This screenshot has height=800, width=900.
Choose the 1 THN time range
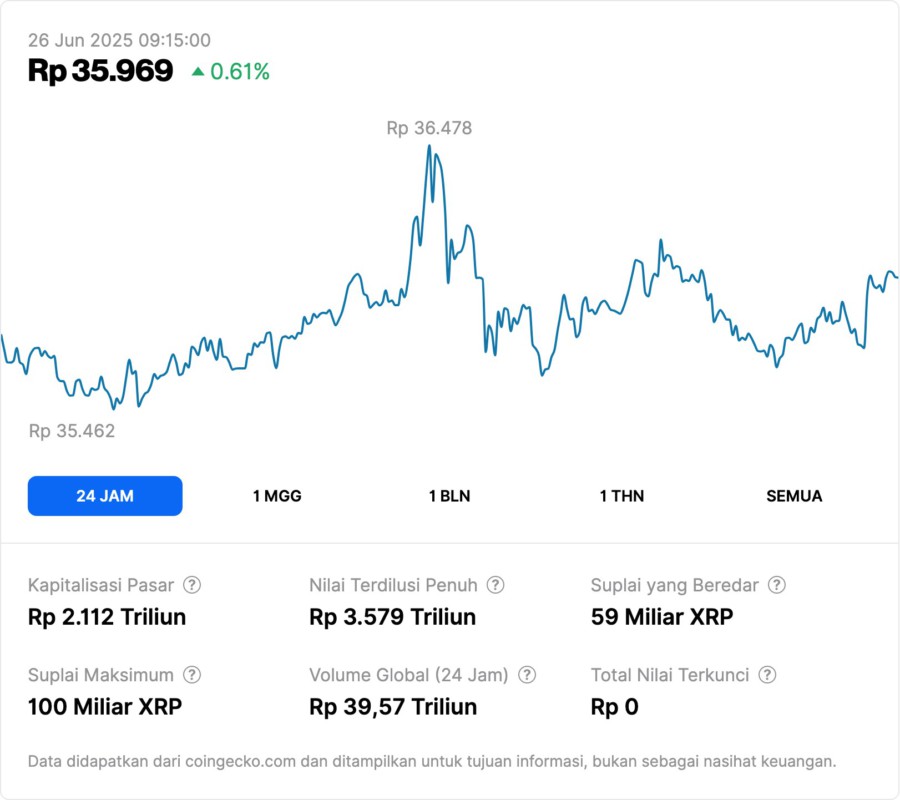[622, 496]
